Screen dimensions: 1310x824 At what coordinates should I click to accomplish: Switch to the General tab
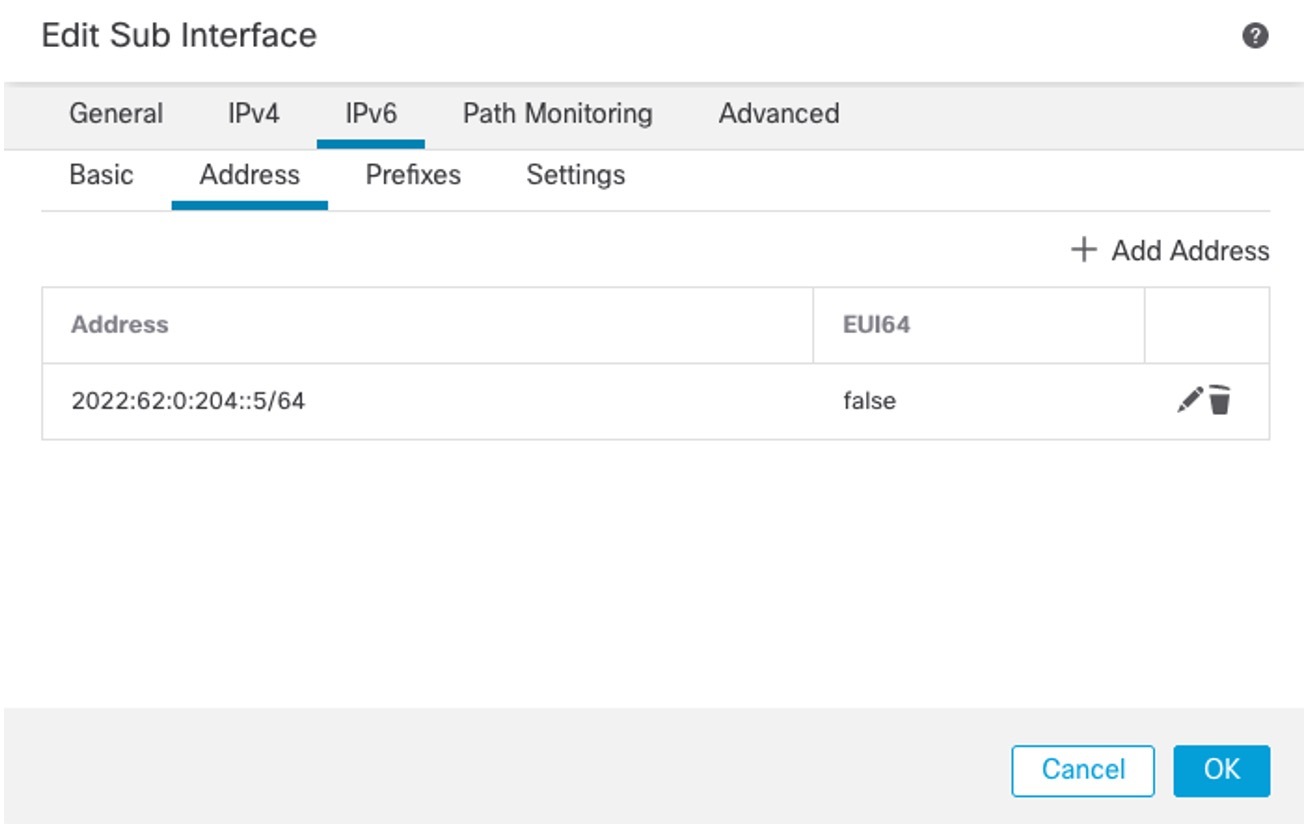point(114,113)
